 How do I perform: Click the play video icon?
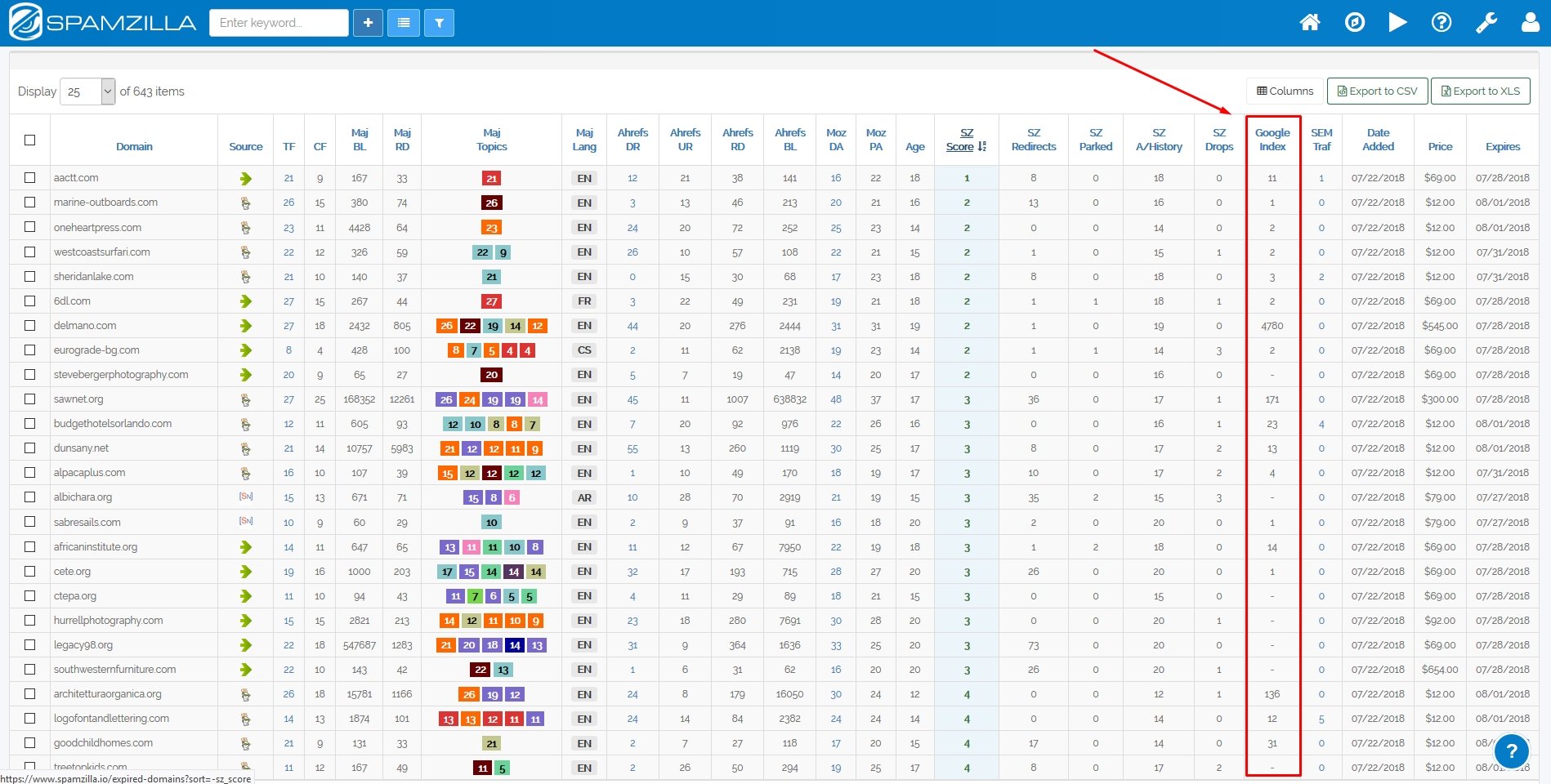pos(1397,22)
